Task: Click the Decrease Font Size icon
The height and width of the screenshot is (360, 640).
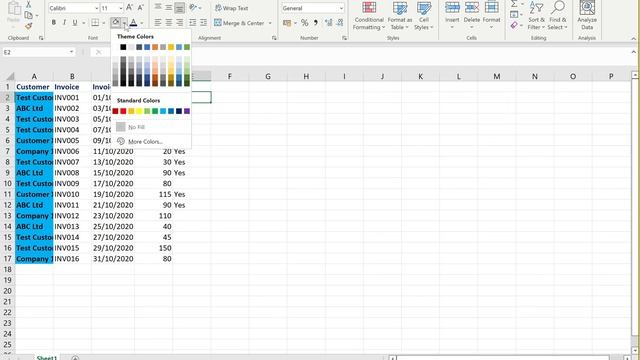Action: 140,8
